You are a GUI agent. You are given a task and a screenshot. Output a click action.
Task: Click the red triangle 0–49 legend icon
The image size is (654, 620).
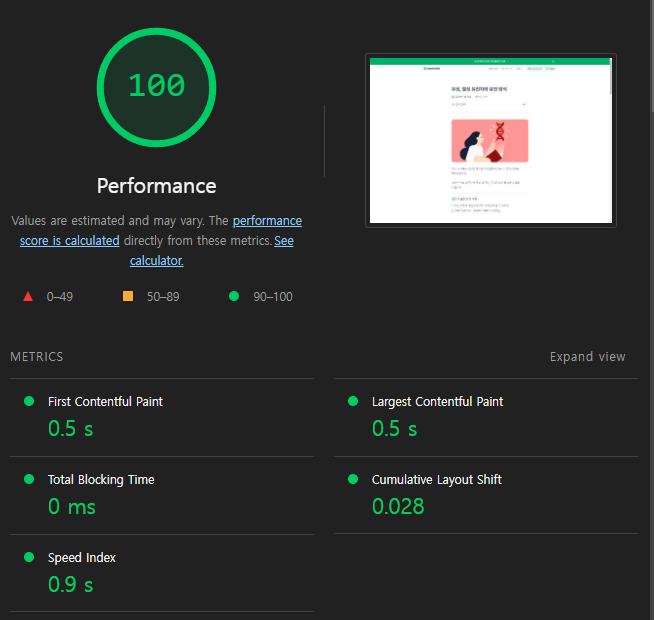pos(28,296)
